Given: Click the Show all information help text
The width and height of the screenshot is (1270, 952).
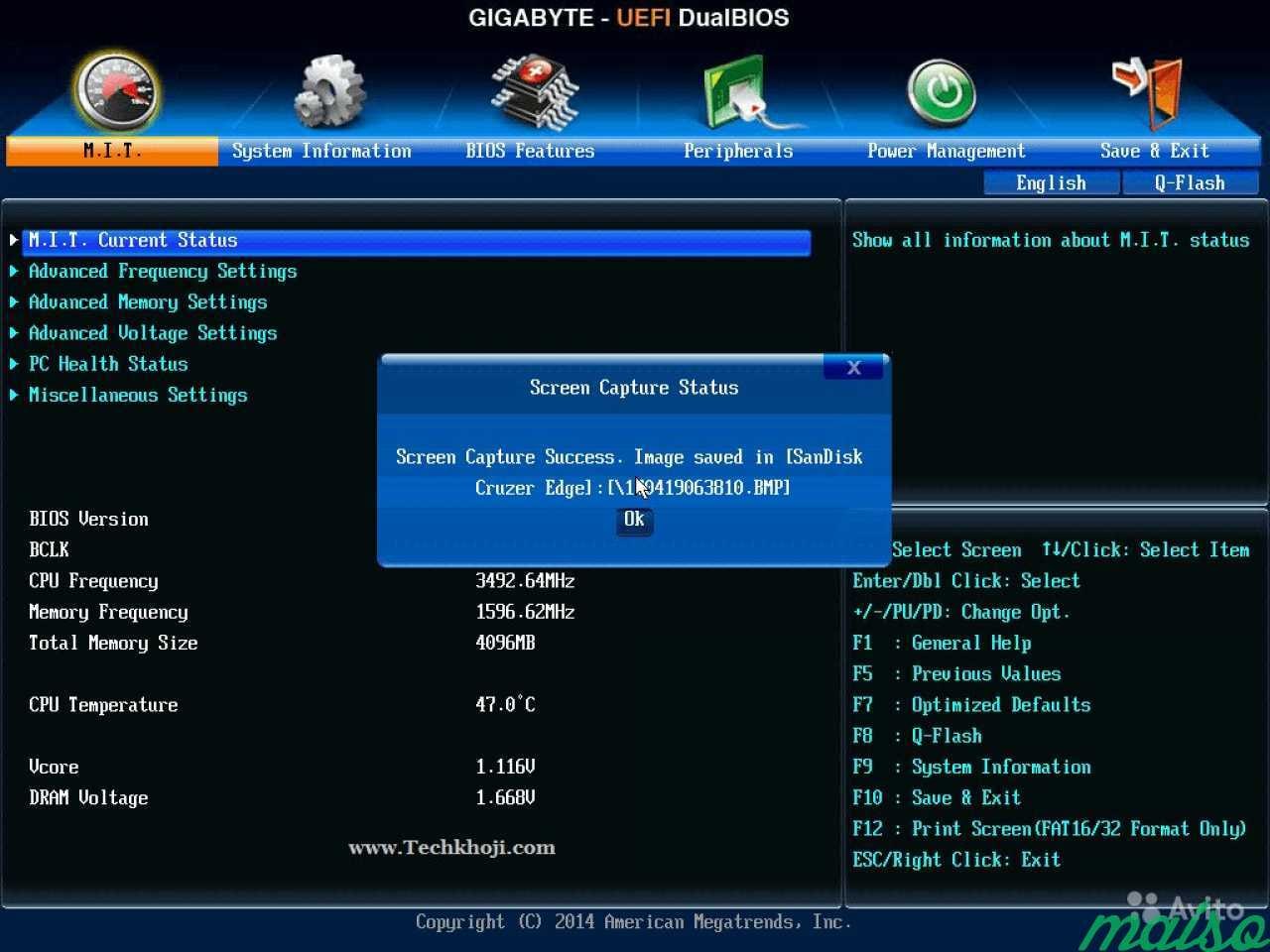Looking at the screenshot, I should pos(1051,240).
